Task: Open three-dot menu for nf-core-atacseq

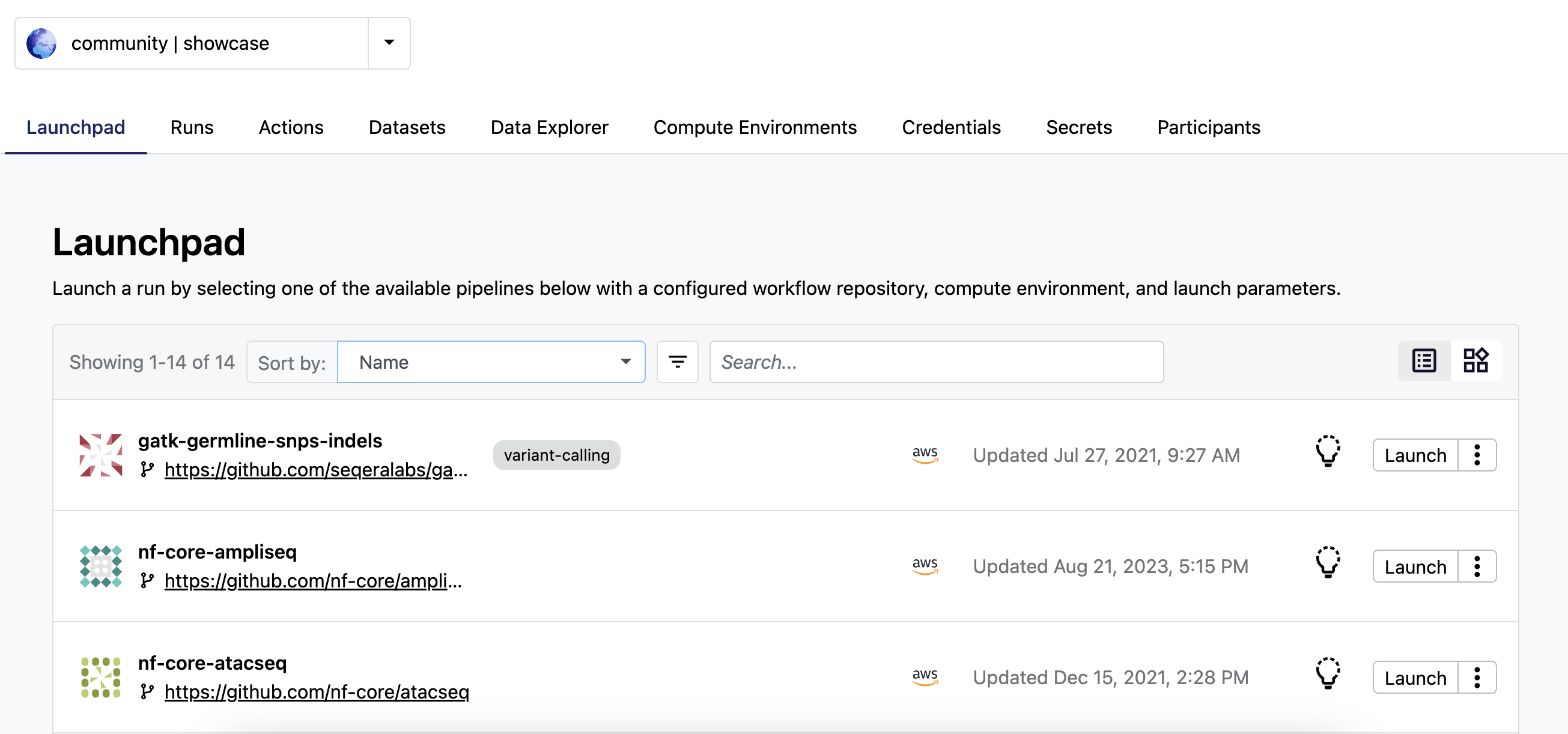Action: [1476, 678]
